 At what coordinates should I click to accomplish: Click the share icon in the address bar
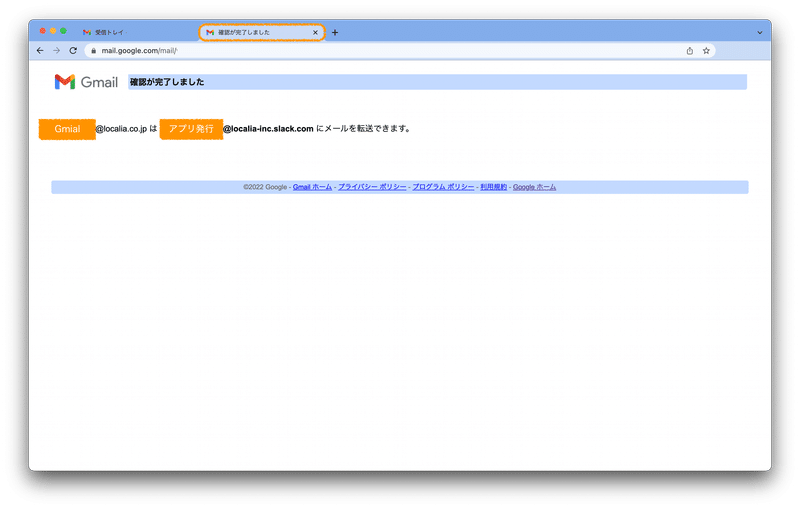(689, 50)
